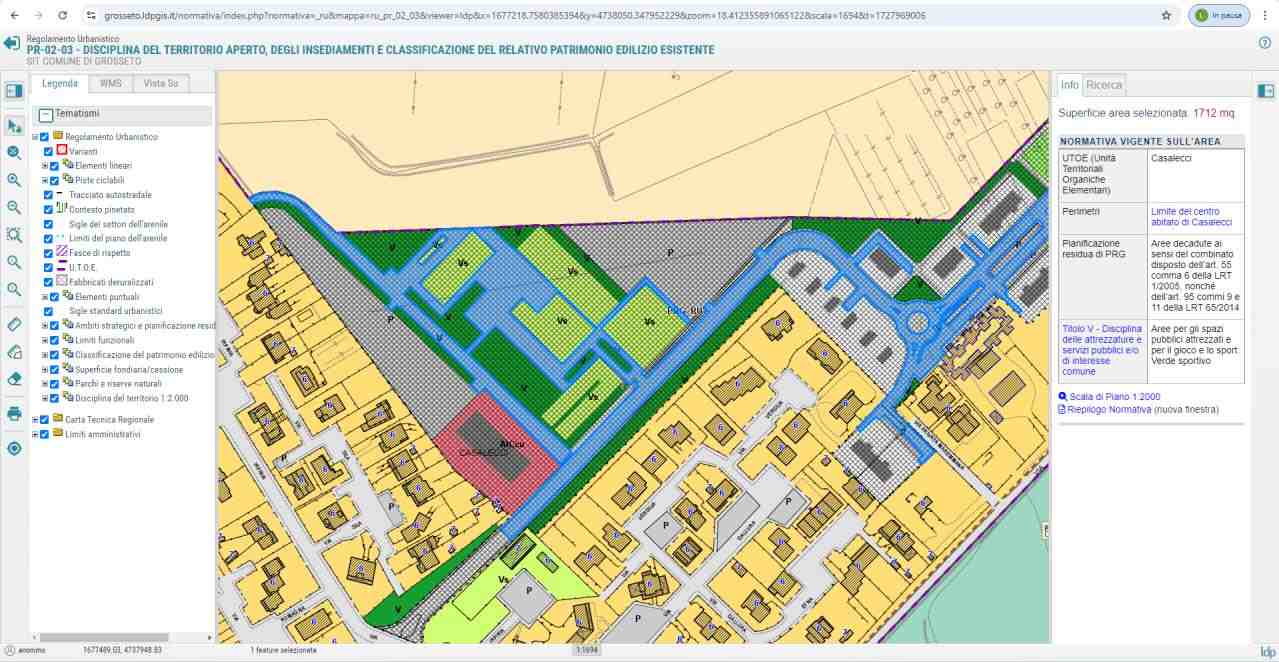Image resolution: width=1279 pixels, height=662 pixels.
Task: Collapse the right info panel icon
Action: [x=1266, y=91]
